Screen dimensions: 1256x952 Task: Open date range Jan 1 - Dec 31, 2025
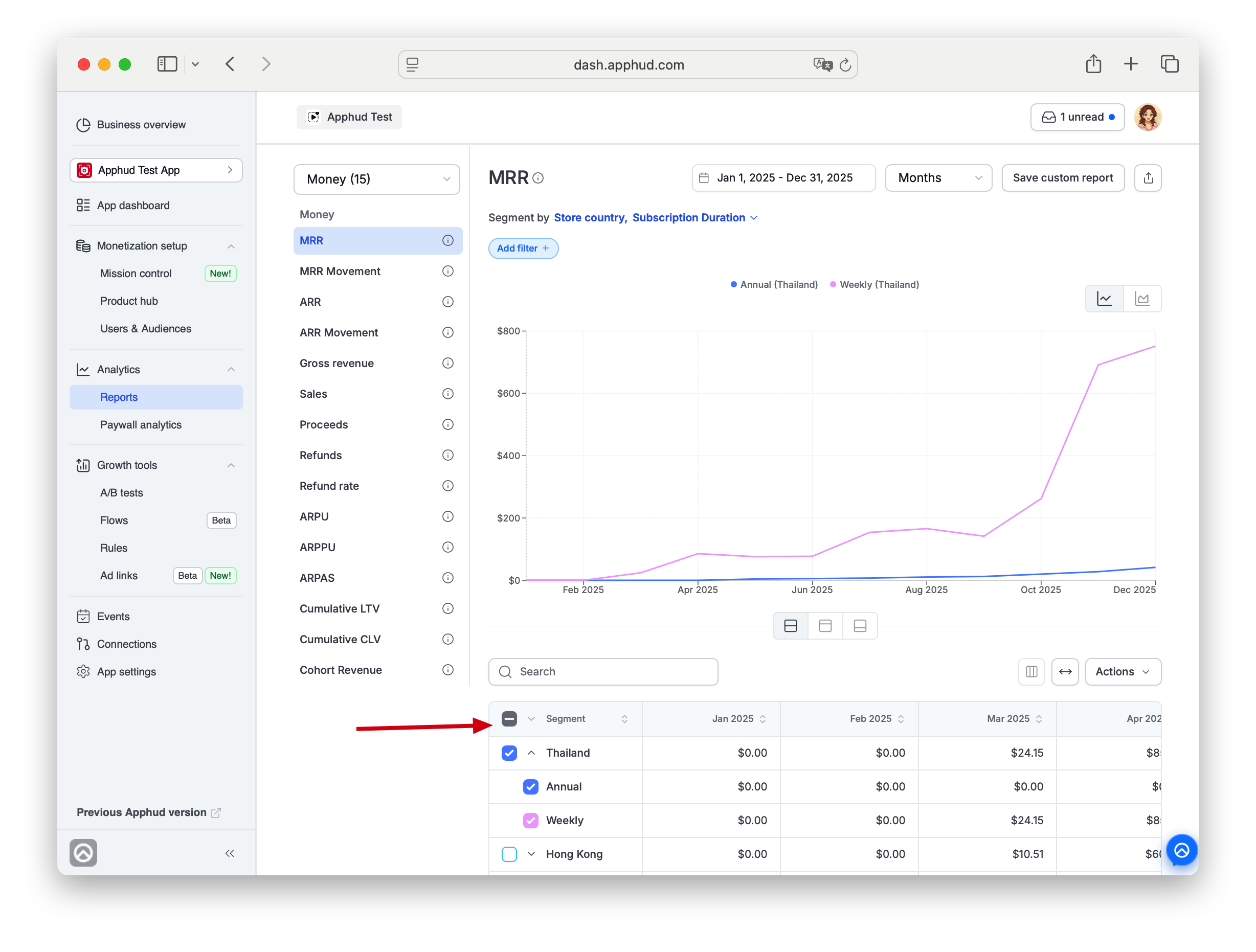point(783,178)
